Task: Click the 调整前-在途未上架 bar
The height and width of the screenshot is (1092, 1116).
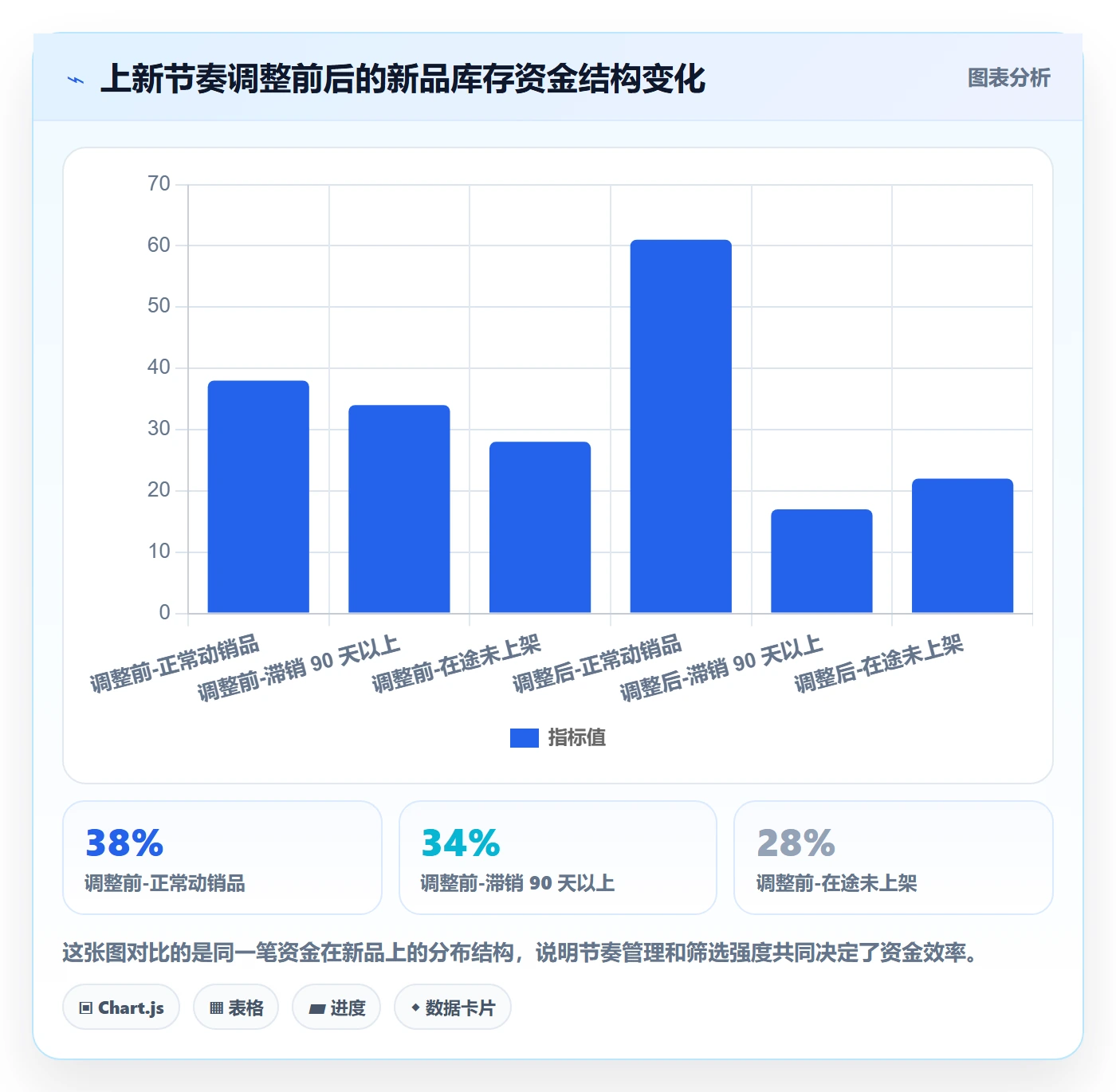Action: pyautogui.click(x=540, y=528)
